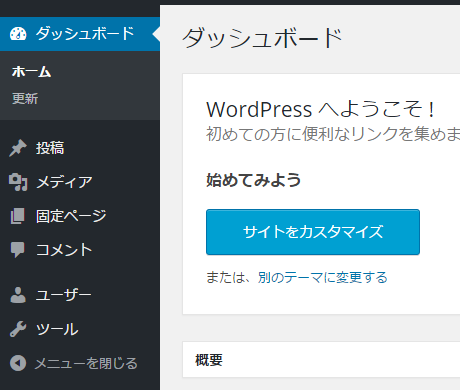
Task: Click the 概要 widget header
Action: 321,360
